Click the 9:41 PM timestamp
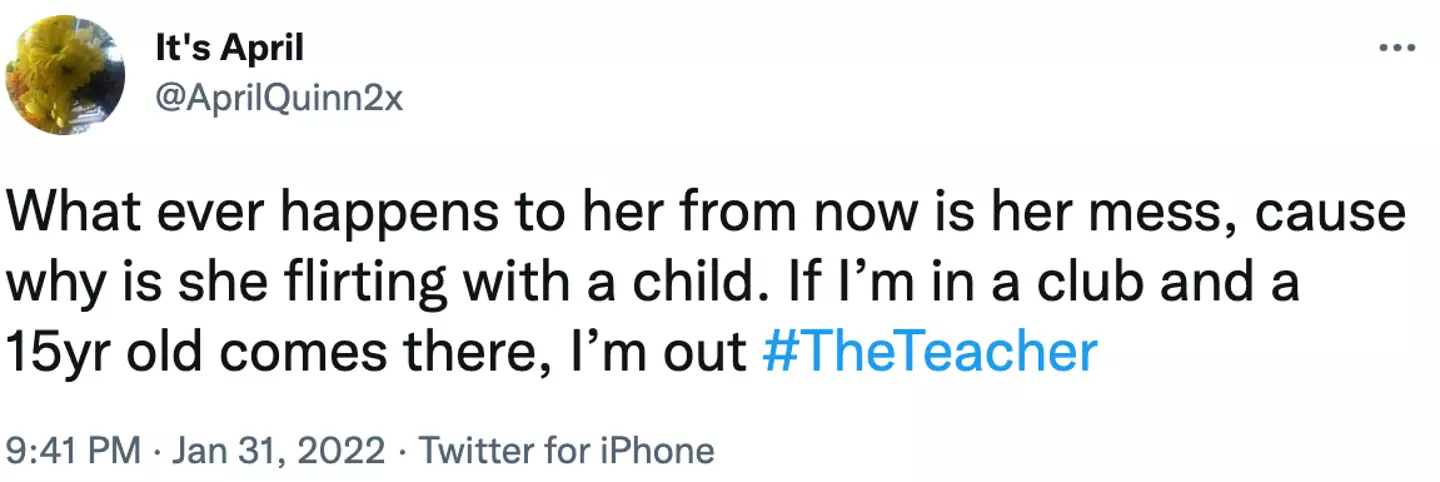Viewport: 1440px width, 482px height. pos(73,451)
